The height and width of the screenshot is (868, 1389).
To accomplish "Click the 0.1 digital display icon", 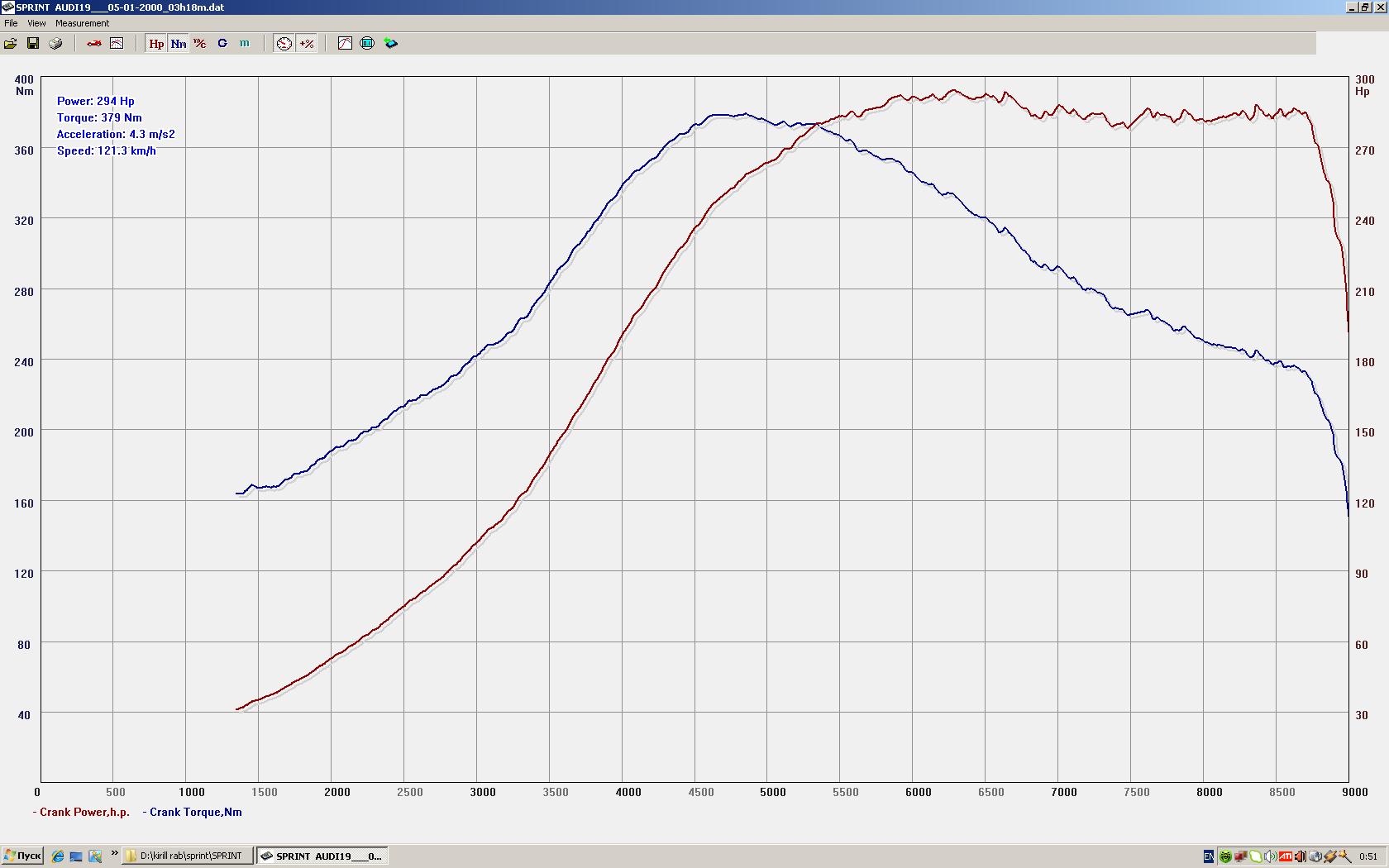I will click(x=367, y=43).
